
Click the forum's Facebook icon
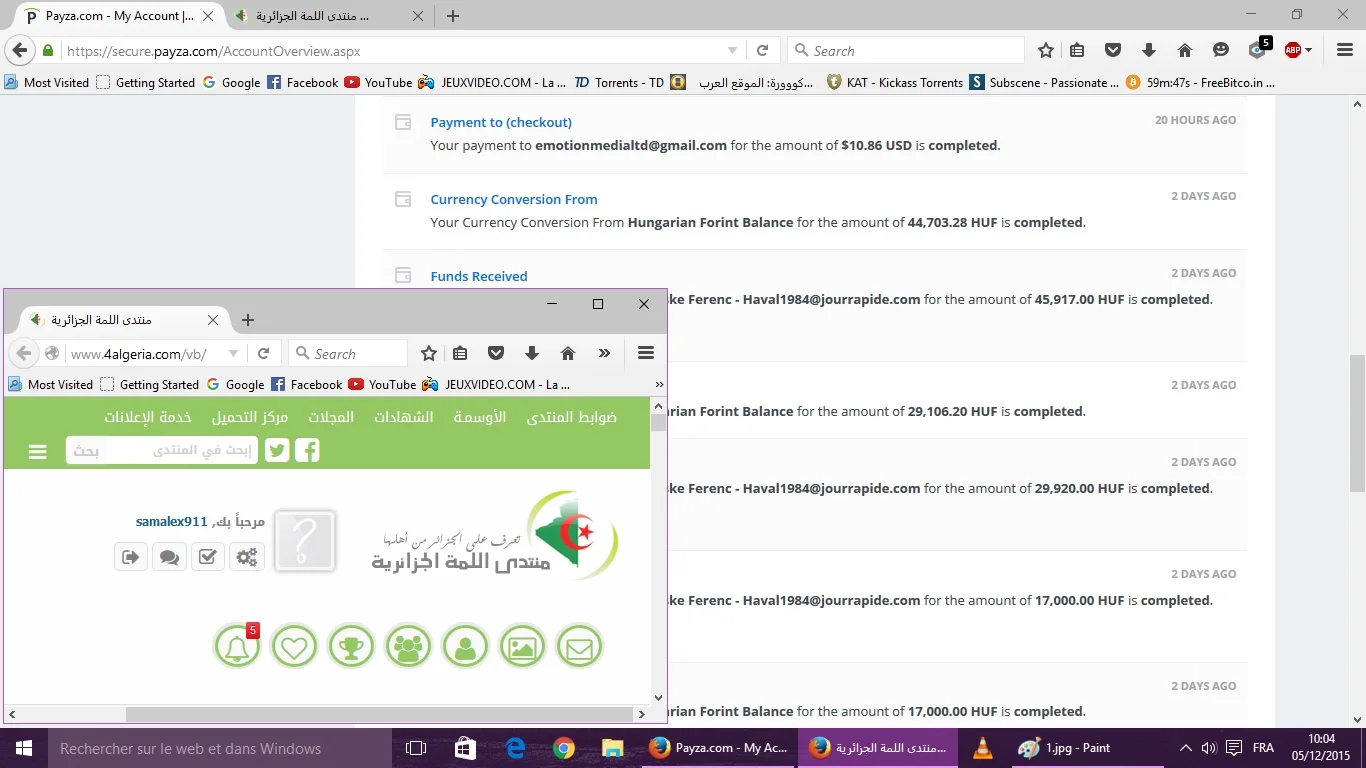(307, 451)
